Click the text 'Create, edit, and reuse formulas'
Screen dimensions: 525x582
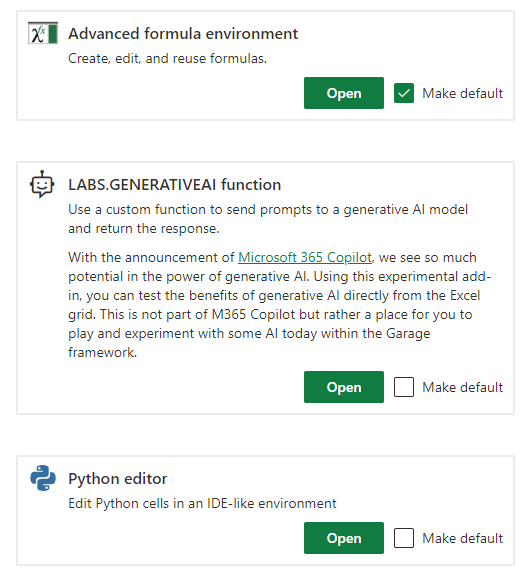tap(167, 58)
